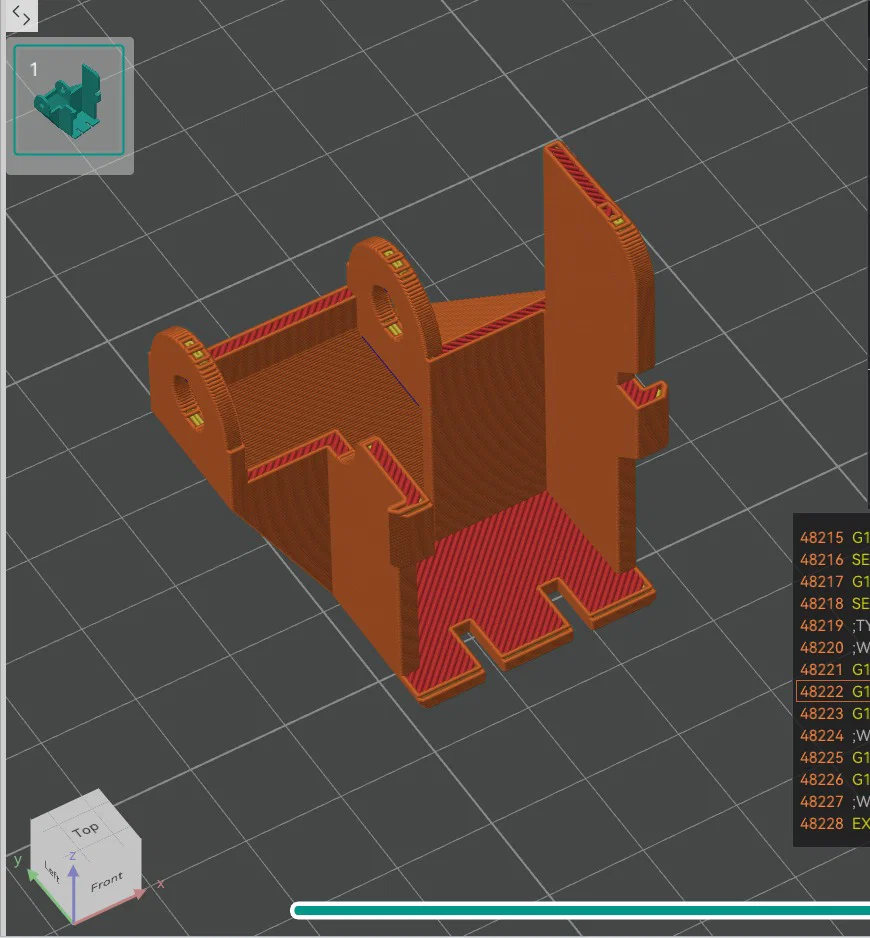Image resolution: width=870 pixels, height=938 pixels.
Task: Click the Left face of the view cube
Action: (52, 872)
